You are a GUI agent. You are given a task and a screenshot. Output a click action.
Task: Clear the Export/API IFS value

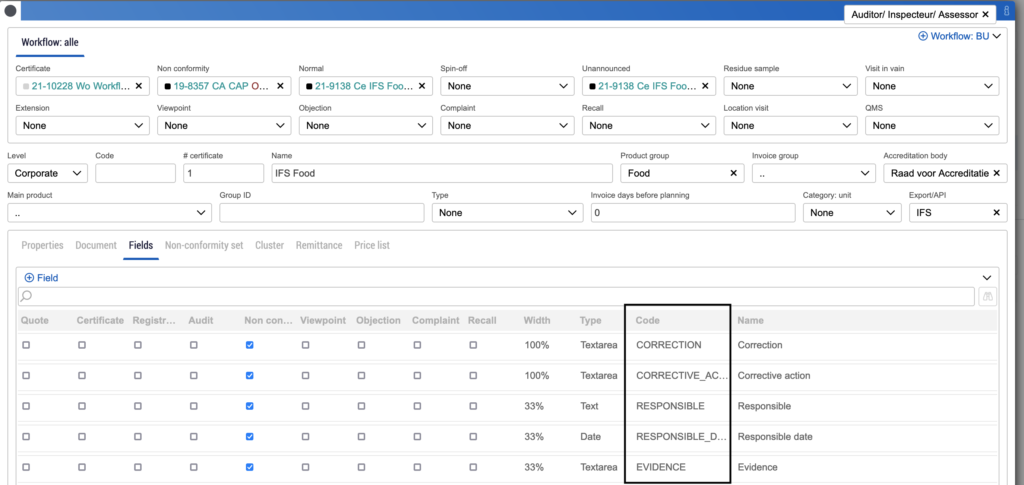[996, 213]
